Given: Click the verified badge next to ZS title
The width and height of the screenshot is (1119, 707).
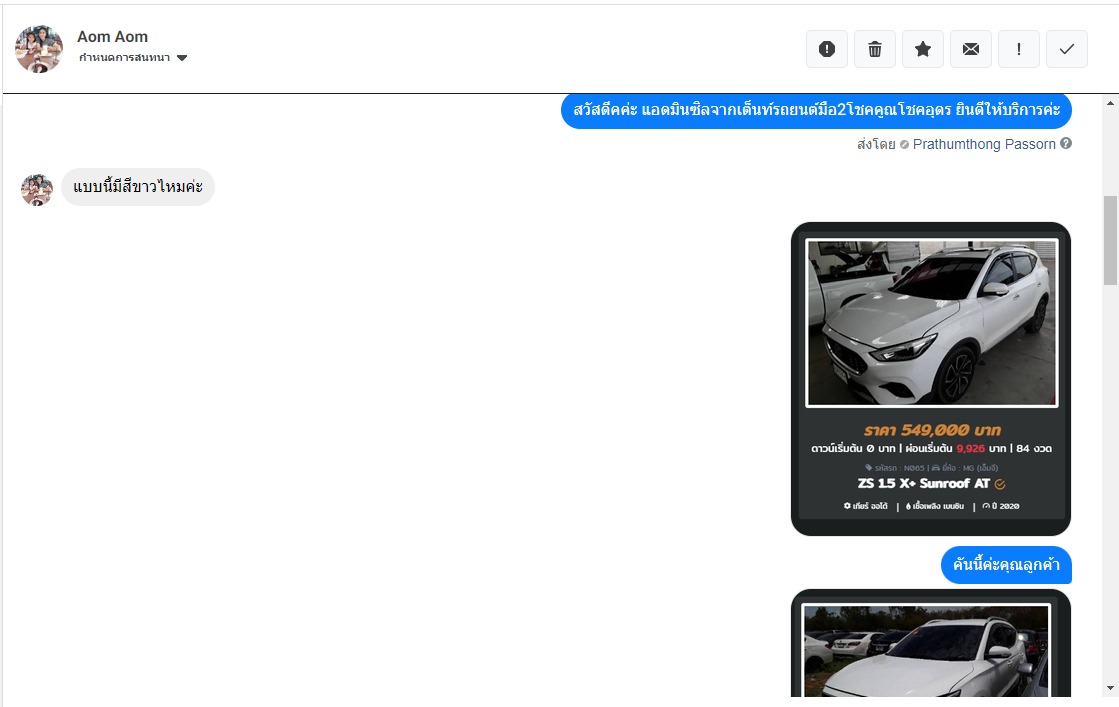Looking at the screenshot, I should click(1000, 484).
